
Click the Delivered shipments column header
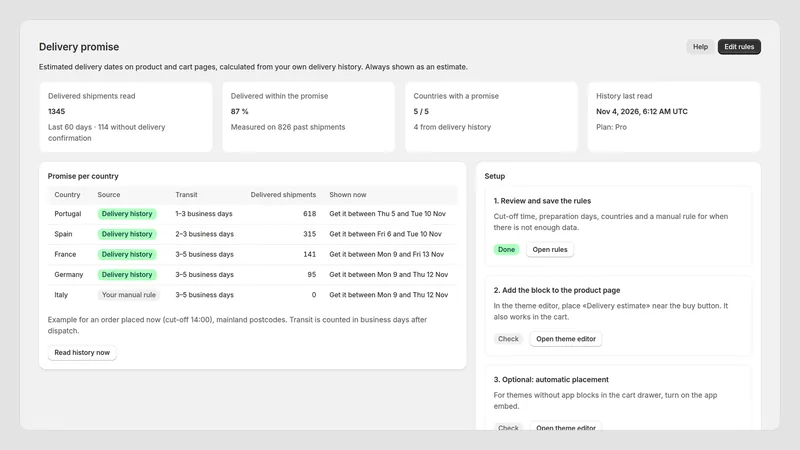coord(283,195)
